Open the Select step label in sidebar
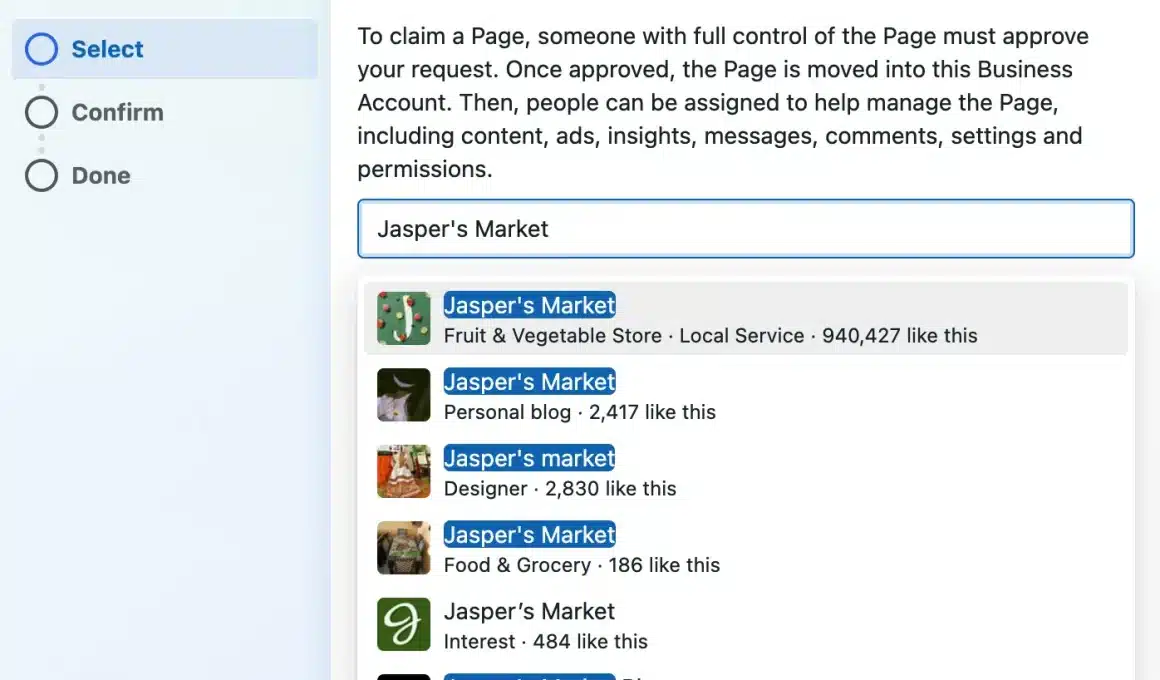1160x680 pixels. point(107,49)
